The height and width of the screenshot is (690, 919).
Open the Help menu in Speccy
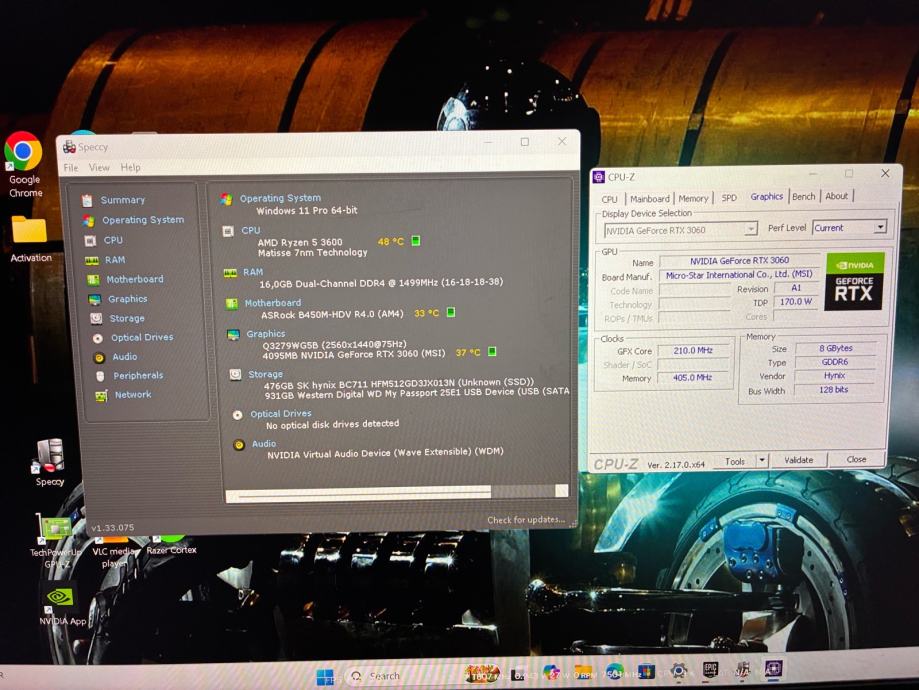click(130, 168)
